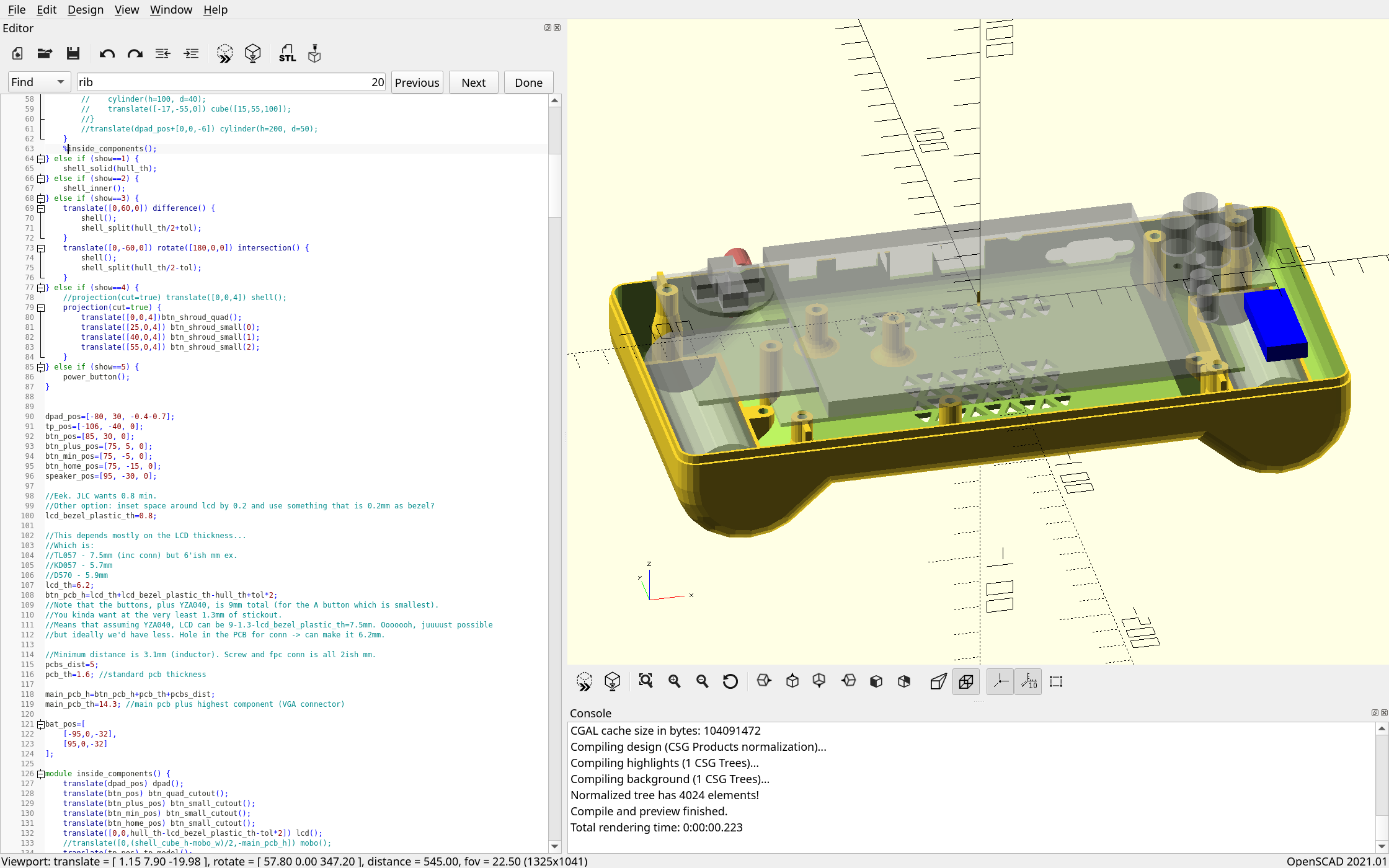Click 'OpenSCAD 2021.01' in the status bar
This screenshot has height=868, width=1389.
(x=1337, y=861)
